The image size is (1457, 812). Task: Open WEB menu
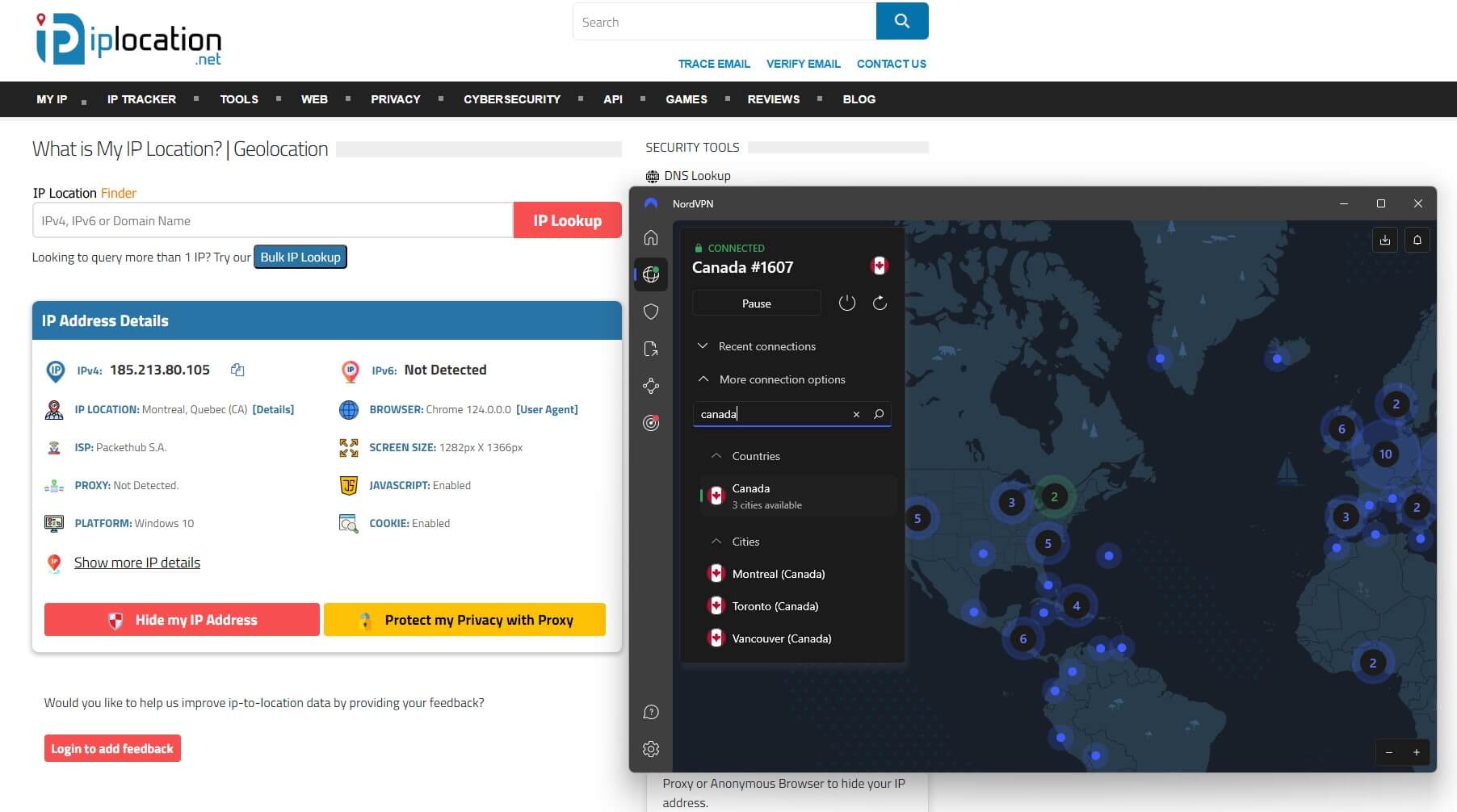click(x=314, y=99)
